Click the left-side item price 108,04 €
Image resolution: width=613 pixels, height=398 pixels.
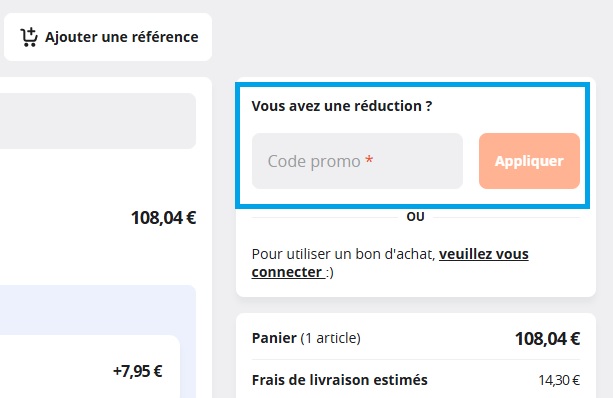[163, 218]
